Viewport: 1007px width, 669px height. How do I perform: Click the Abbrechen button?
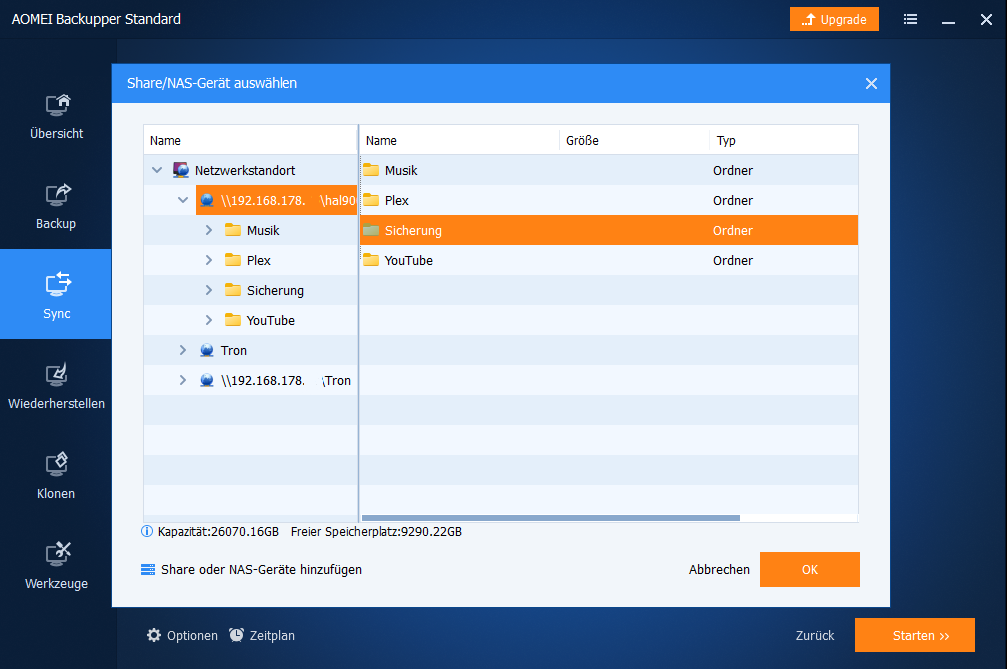pos(719,569)
